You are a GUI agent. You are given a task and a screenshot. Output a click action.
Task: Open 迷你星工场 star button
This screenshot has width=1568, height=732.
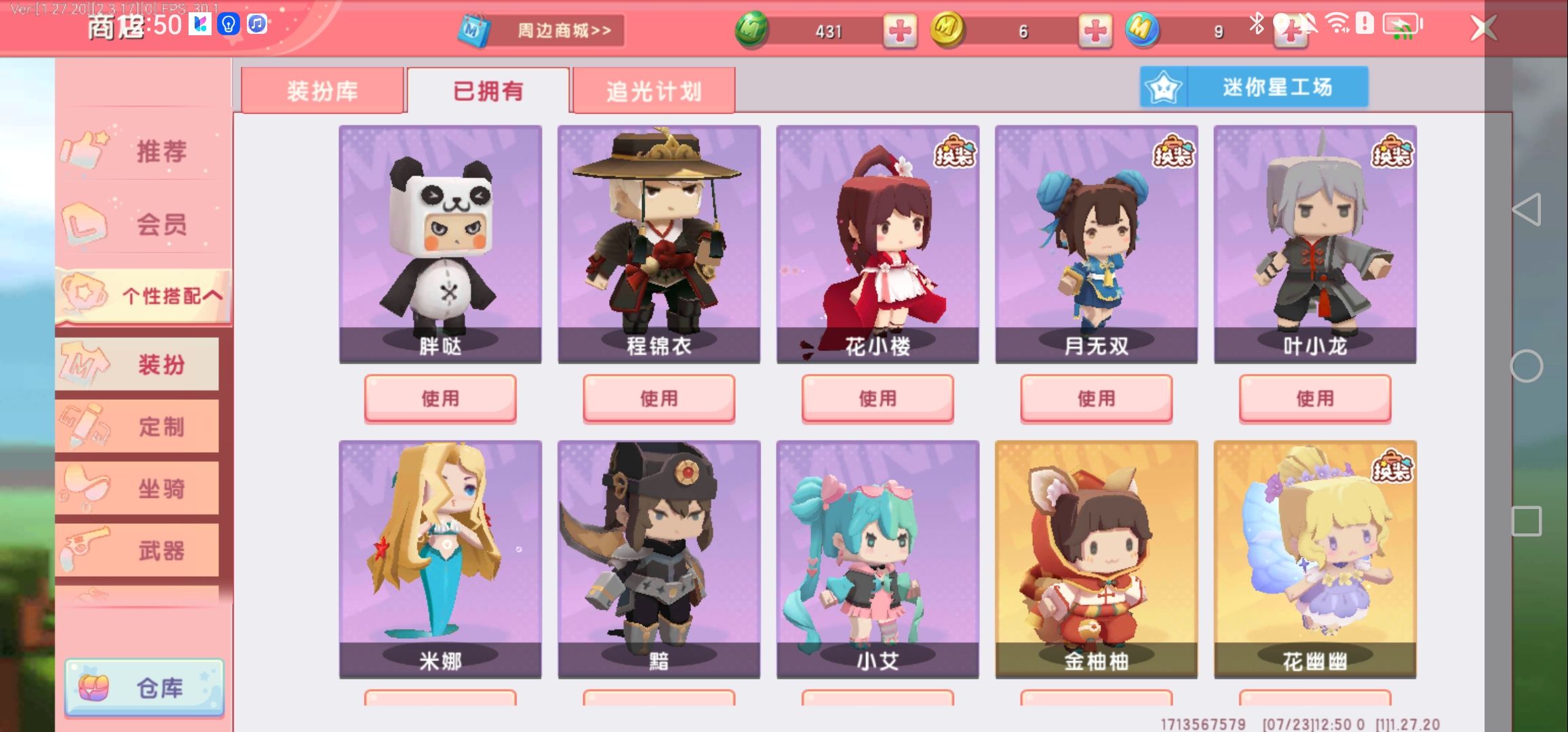coord(1254,87)
